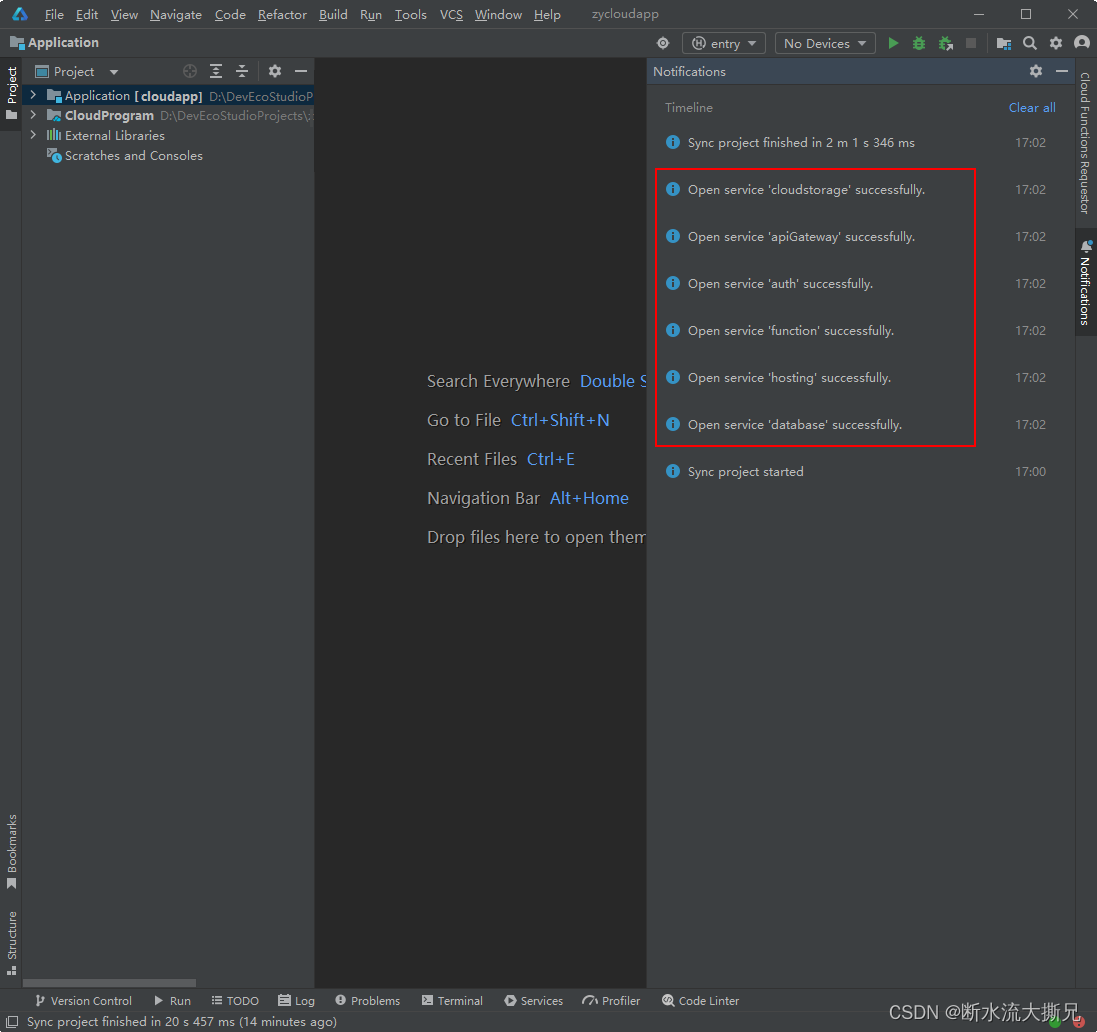Click Select Opened File target icon

[190, 71]
